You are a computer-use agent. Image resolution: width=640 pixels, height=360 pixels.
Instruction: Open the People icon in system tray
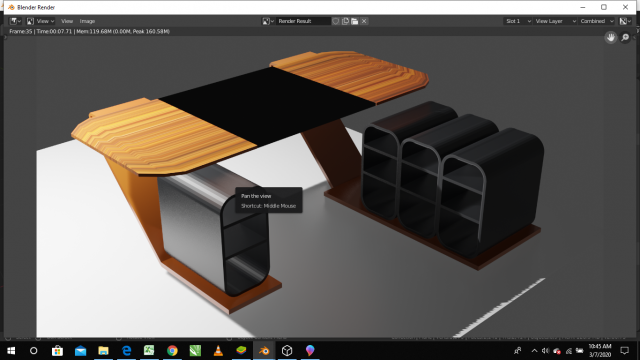518,351
